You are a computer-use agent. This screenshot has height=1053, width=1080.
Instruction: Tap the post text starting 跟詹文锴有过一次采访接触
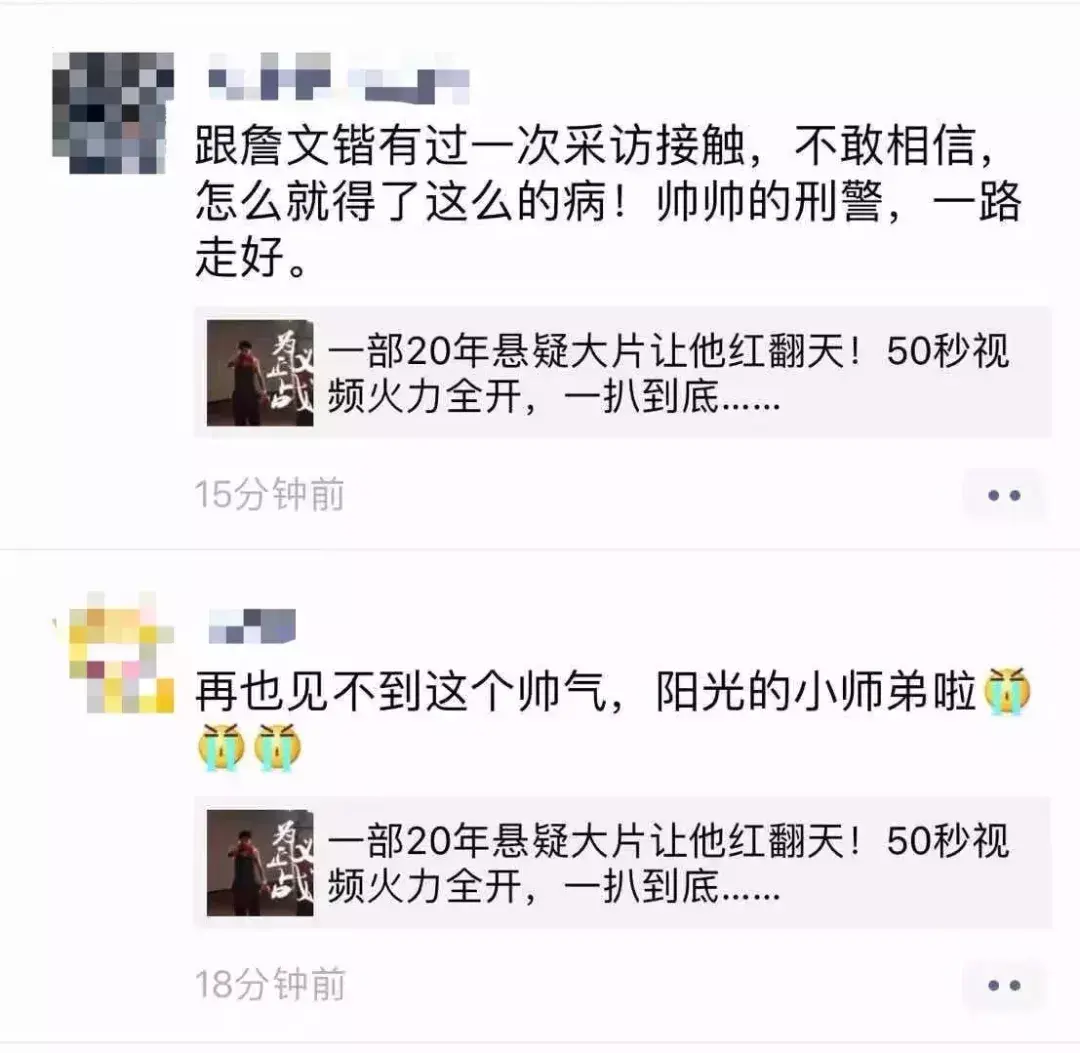click(608, 201)
